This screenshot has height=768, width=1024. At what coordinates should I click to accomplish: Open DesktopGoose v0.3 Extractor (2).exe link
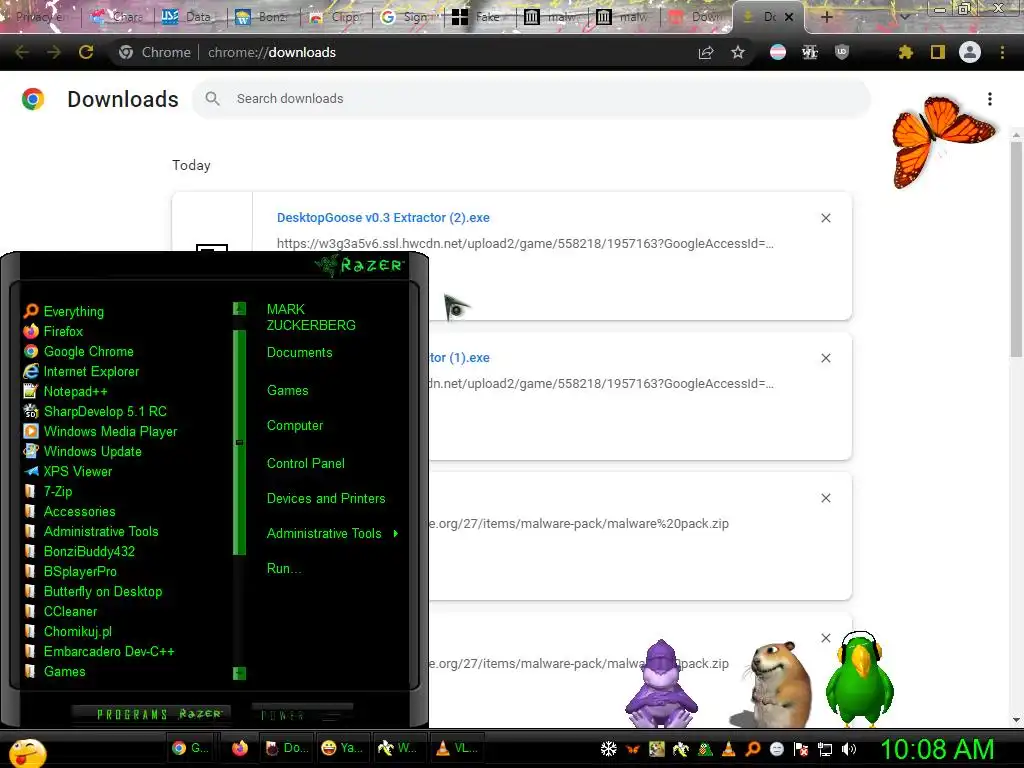click(x=383, y=217)
